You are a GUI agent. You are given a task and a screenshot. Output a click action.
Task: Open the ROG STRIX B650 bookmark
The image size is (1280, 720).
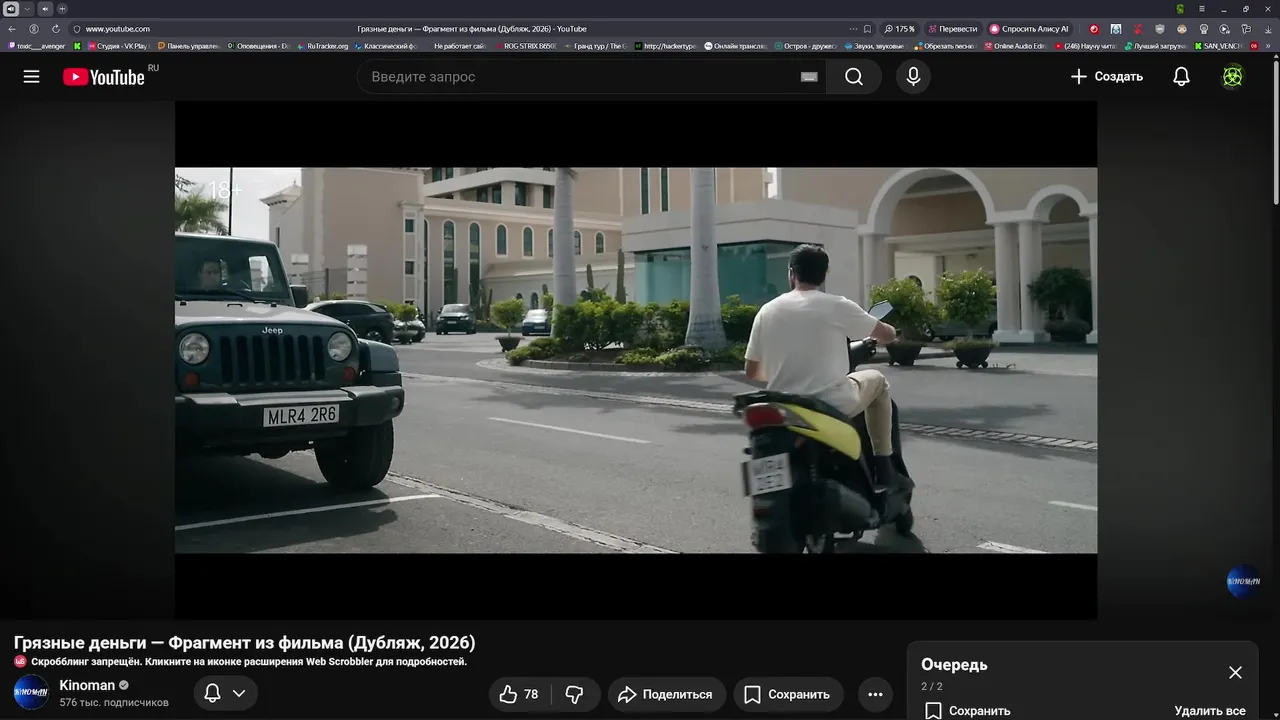pyautogui.click(x=525, y=46)
